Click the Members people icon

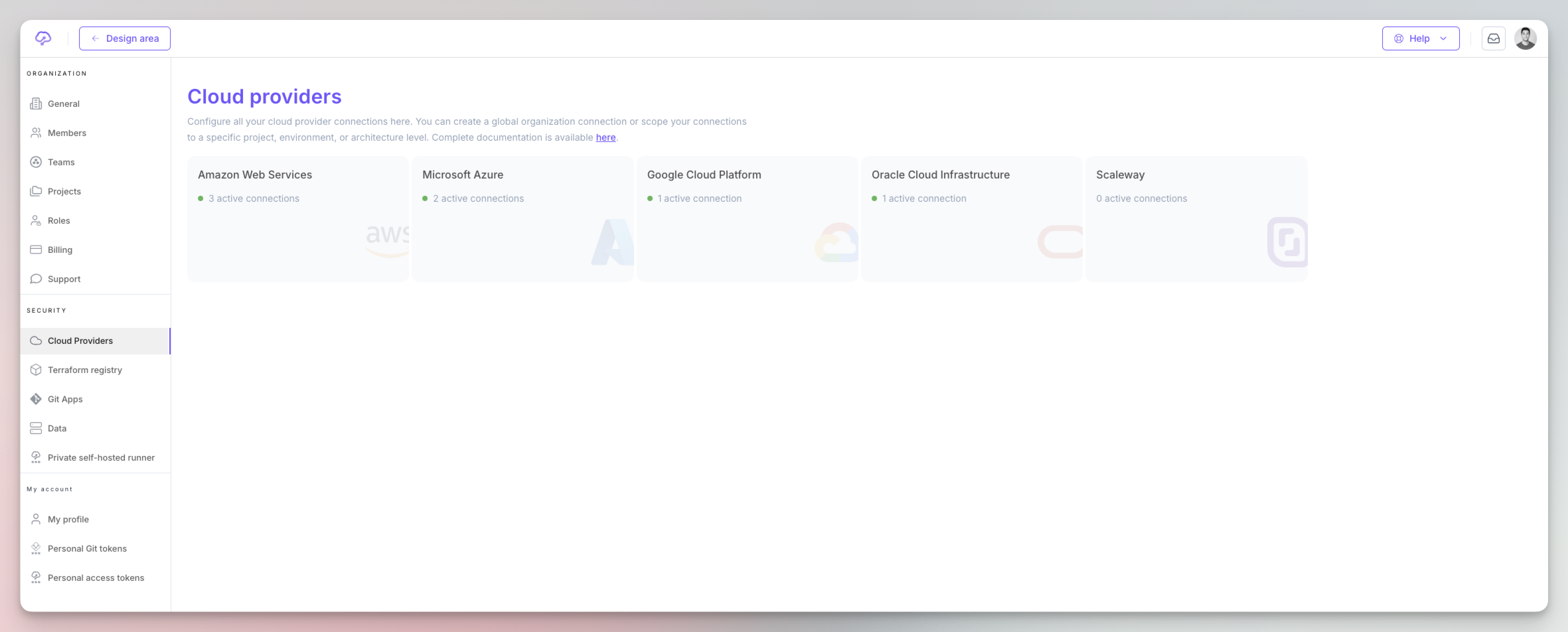tap(36, 133)
